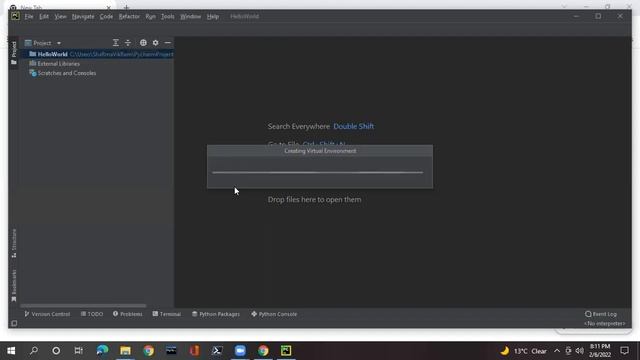Open Windows Start menu
Image resolution: width=640 pixels, height=360 pixels.
(x=11, y=351)
